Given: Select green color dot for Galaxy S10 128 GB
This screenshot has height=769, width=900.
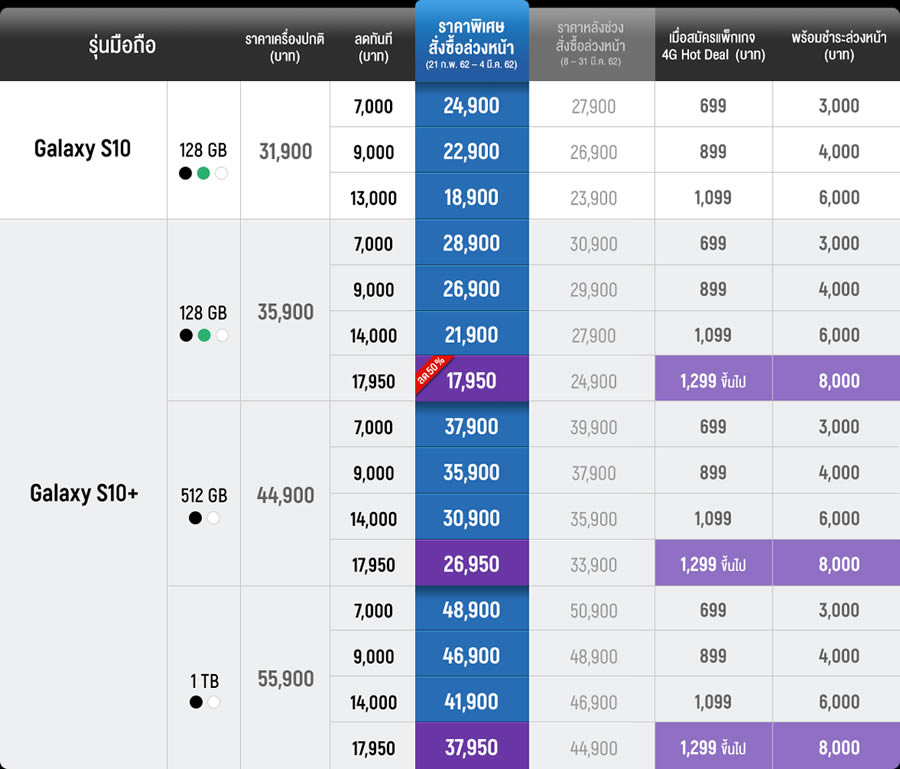Looking at the screenshot, I should tap(203, 173).
